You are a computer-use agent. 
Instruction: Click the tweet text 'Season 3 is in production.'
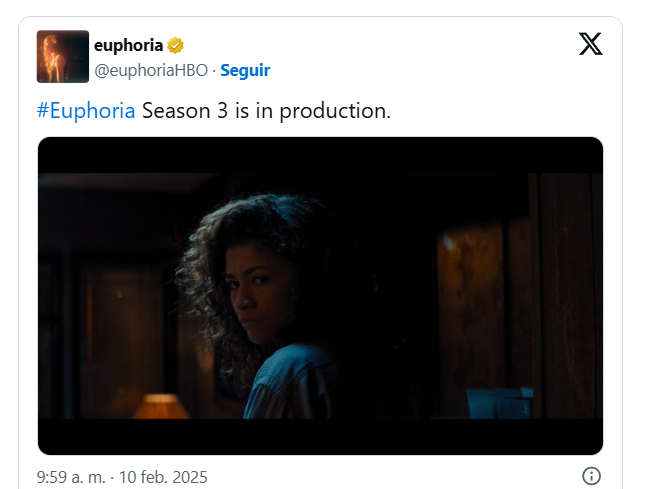click(x=266, y=110)
